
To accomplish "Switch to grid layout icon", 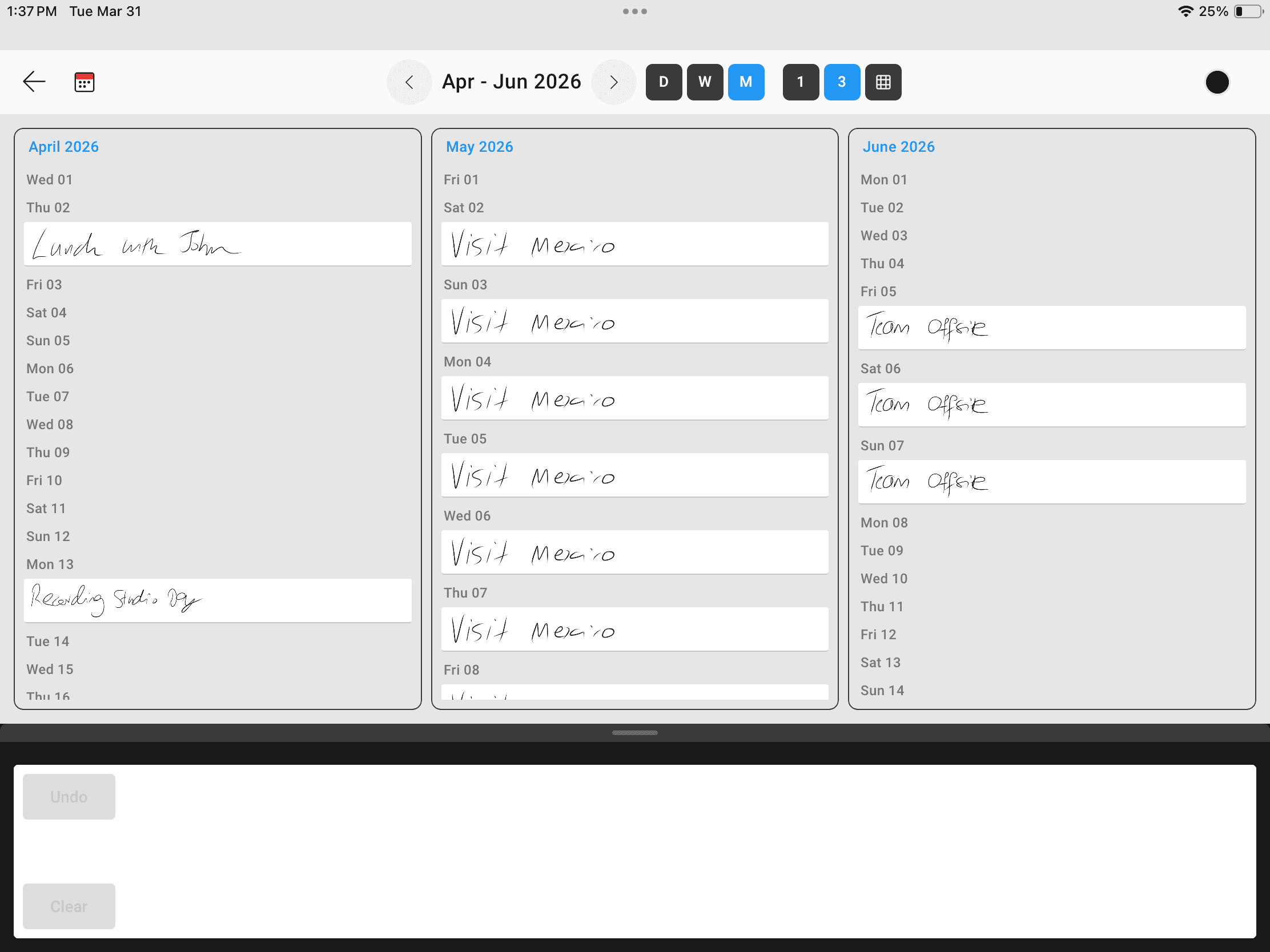I will [x=883, y=82].
